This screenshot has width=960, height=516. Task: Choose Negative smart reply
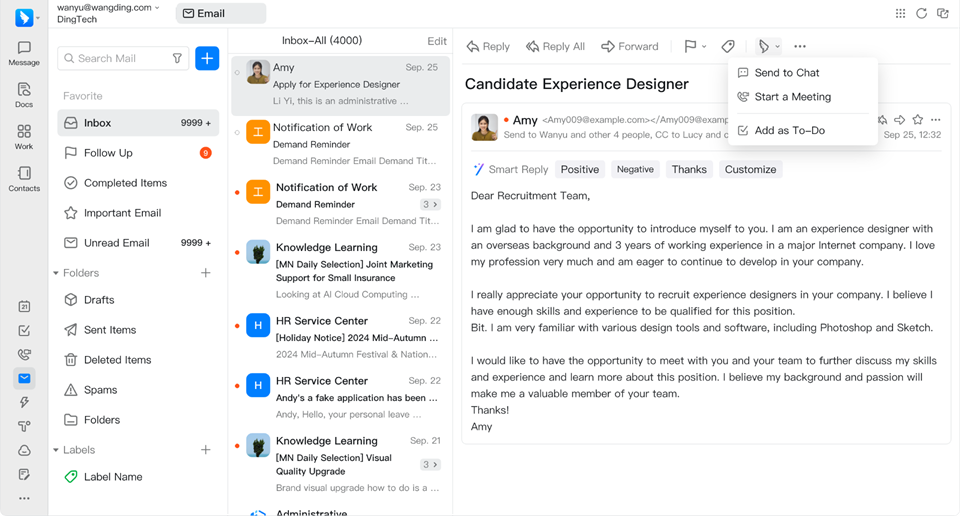tap(635, 170)
